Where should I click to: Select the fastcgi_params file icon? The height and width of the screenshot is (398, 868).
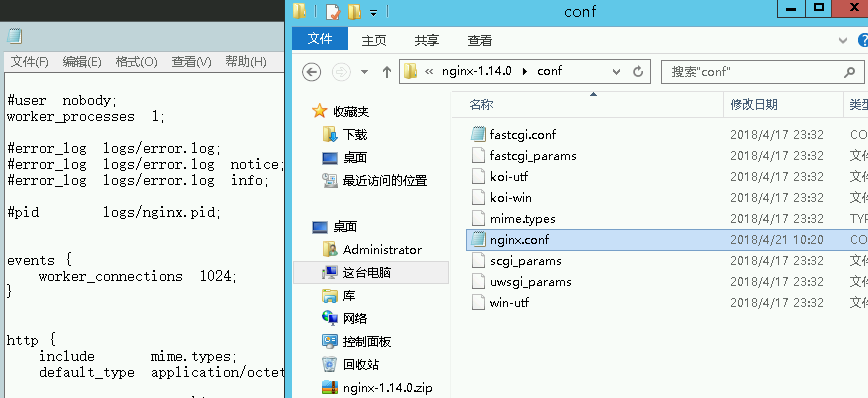pyautogui.click(x=478, y=155)
